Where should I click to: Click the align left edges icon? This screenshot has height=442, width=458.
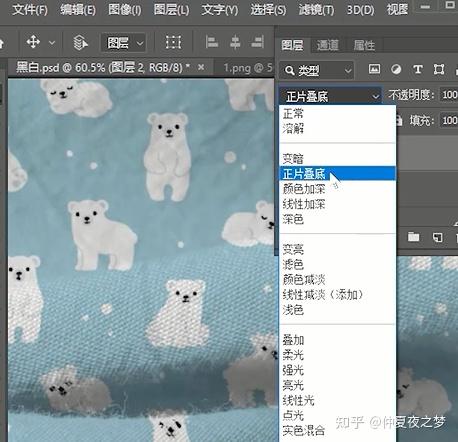[211, 42]
